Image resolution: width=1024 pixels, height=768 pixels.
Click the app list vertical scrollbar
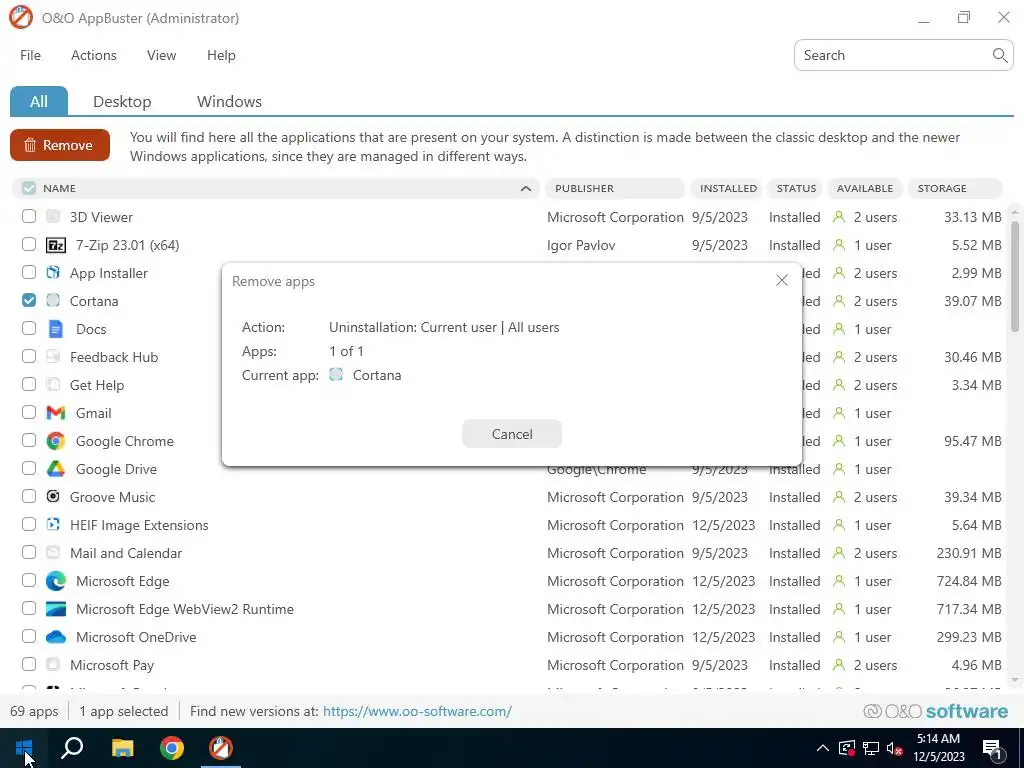(x=1015, y=278)
